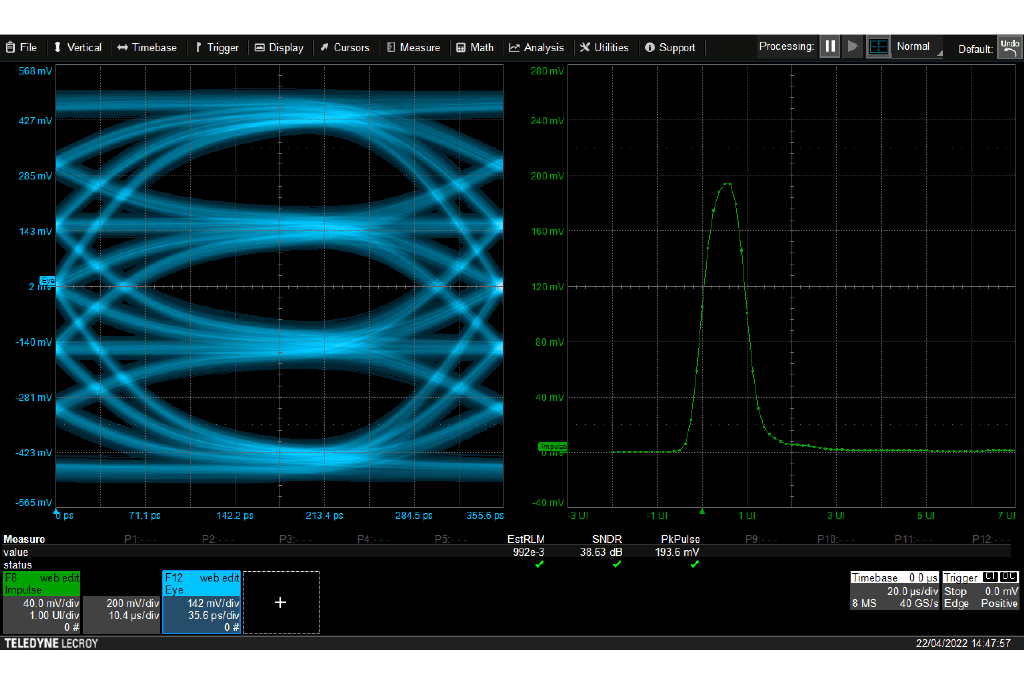Open the Cursors menu

tap(344, 47)
